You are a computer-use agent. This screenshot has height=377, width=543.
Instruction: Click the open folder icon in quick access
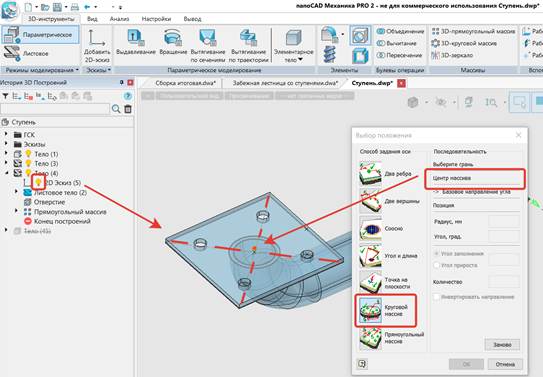[45, 7]
